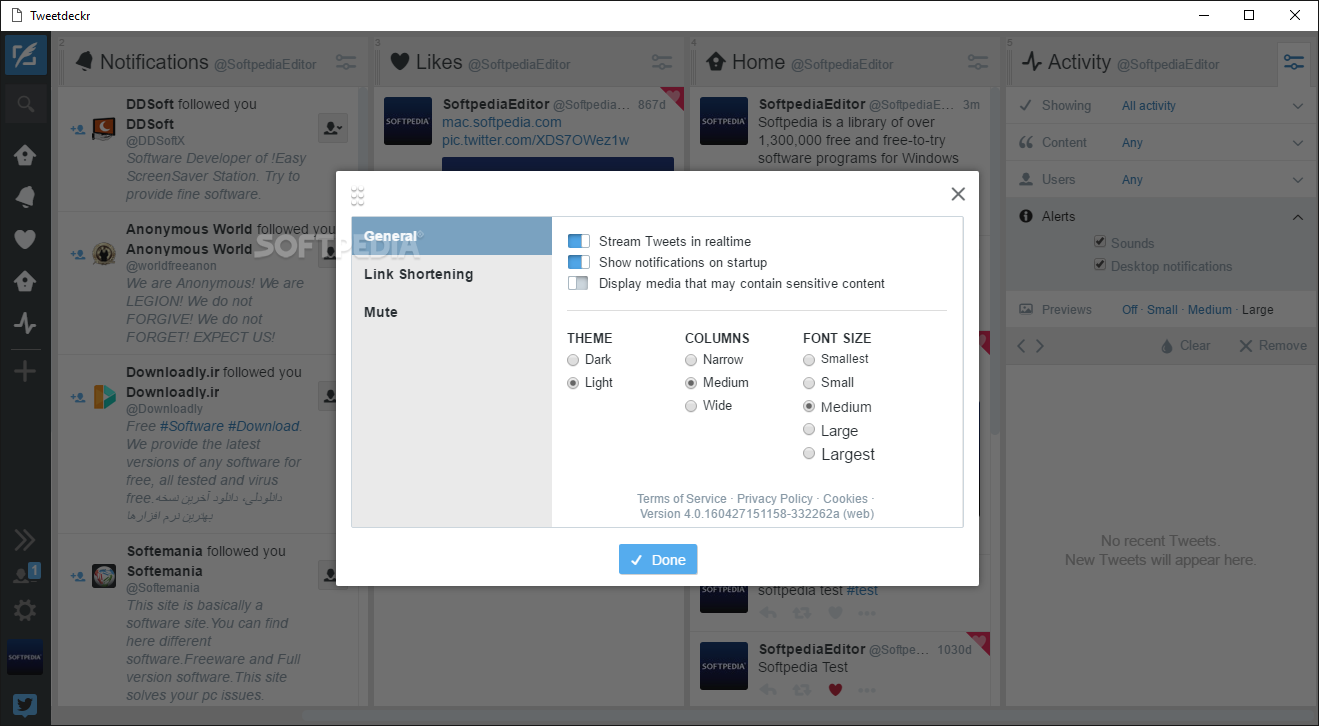Choose Narrow columns
Image resolution: width=1319 pixels, height=726 pixels.
pos(691,360)
